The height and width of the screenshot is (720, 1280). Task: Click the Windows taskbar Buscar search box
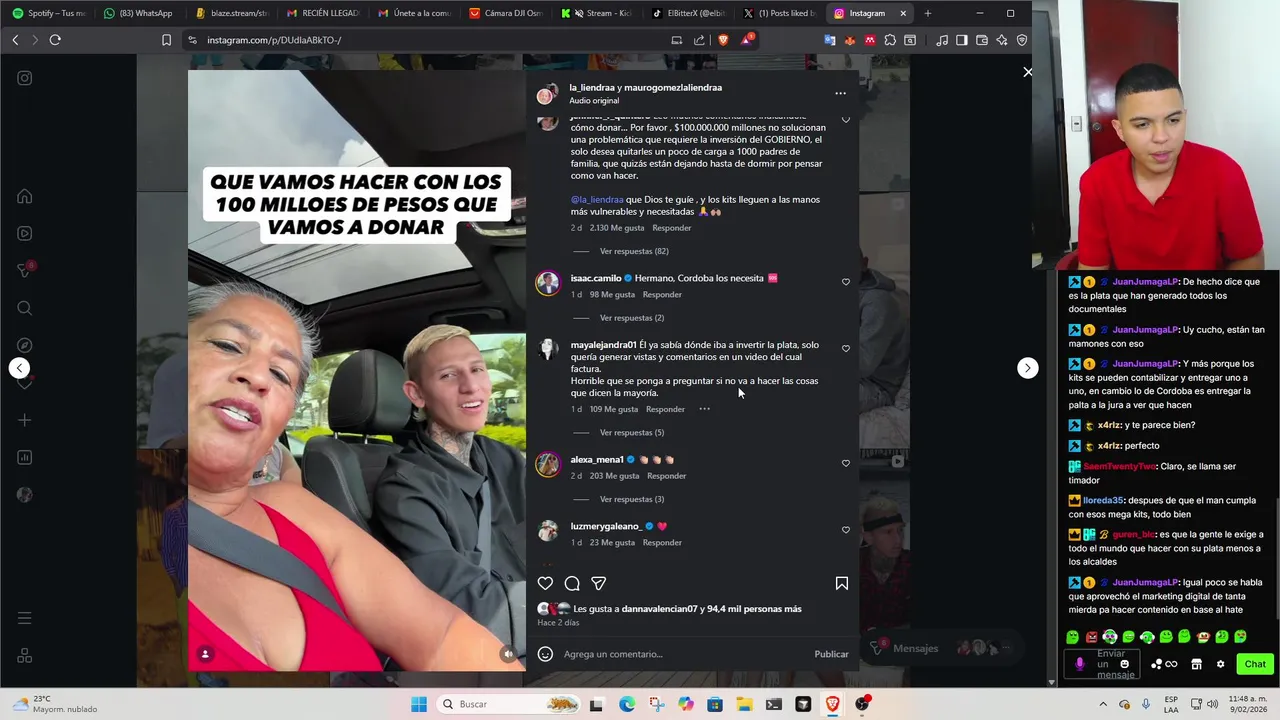[511, 704]
